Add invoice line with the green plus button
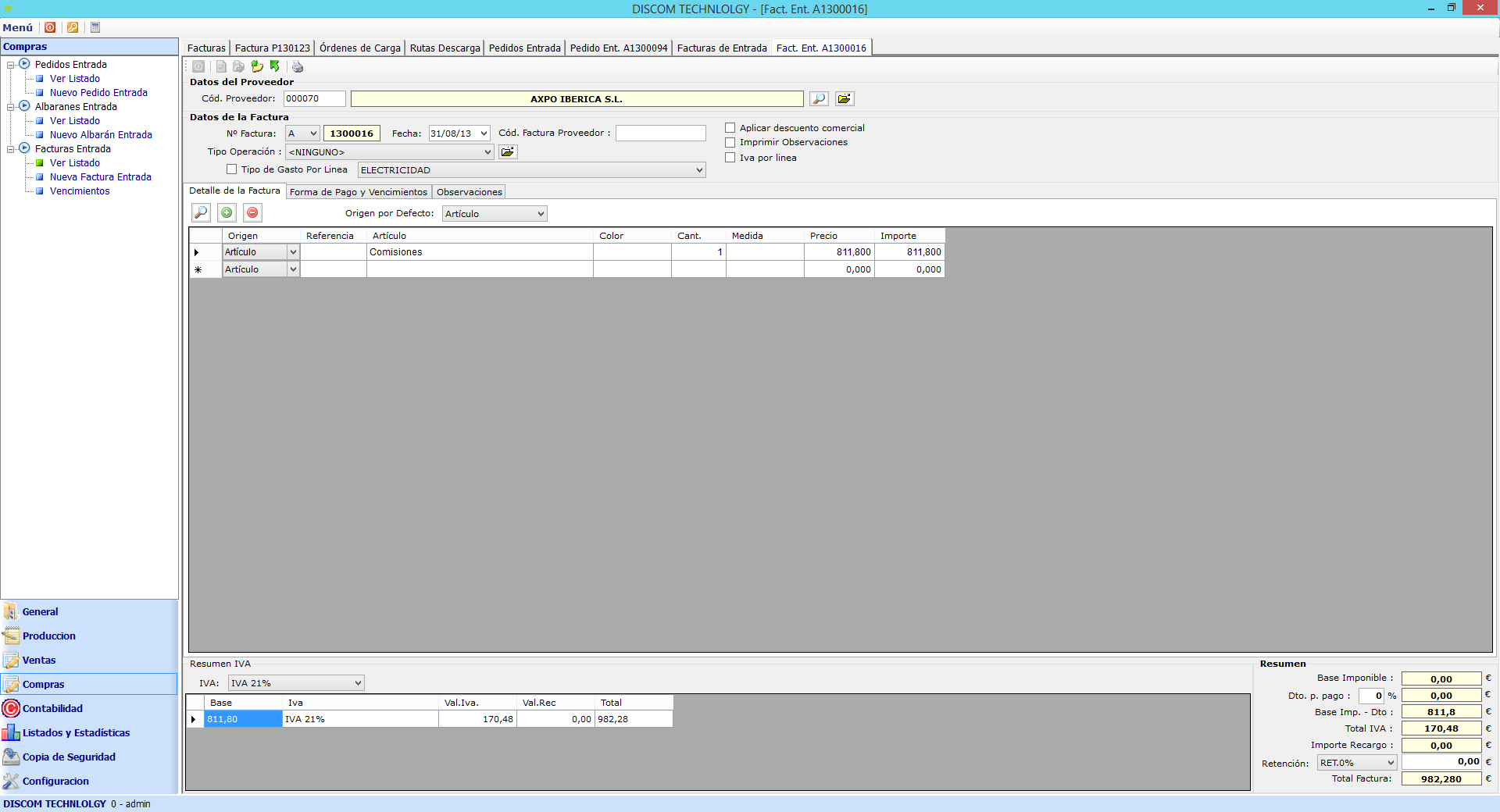Image resolution: width=1500 pixels, height=812 pixels. pos(227,213)
